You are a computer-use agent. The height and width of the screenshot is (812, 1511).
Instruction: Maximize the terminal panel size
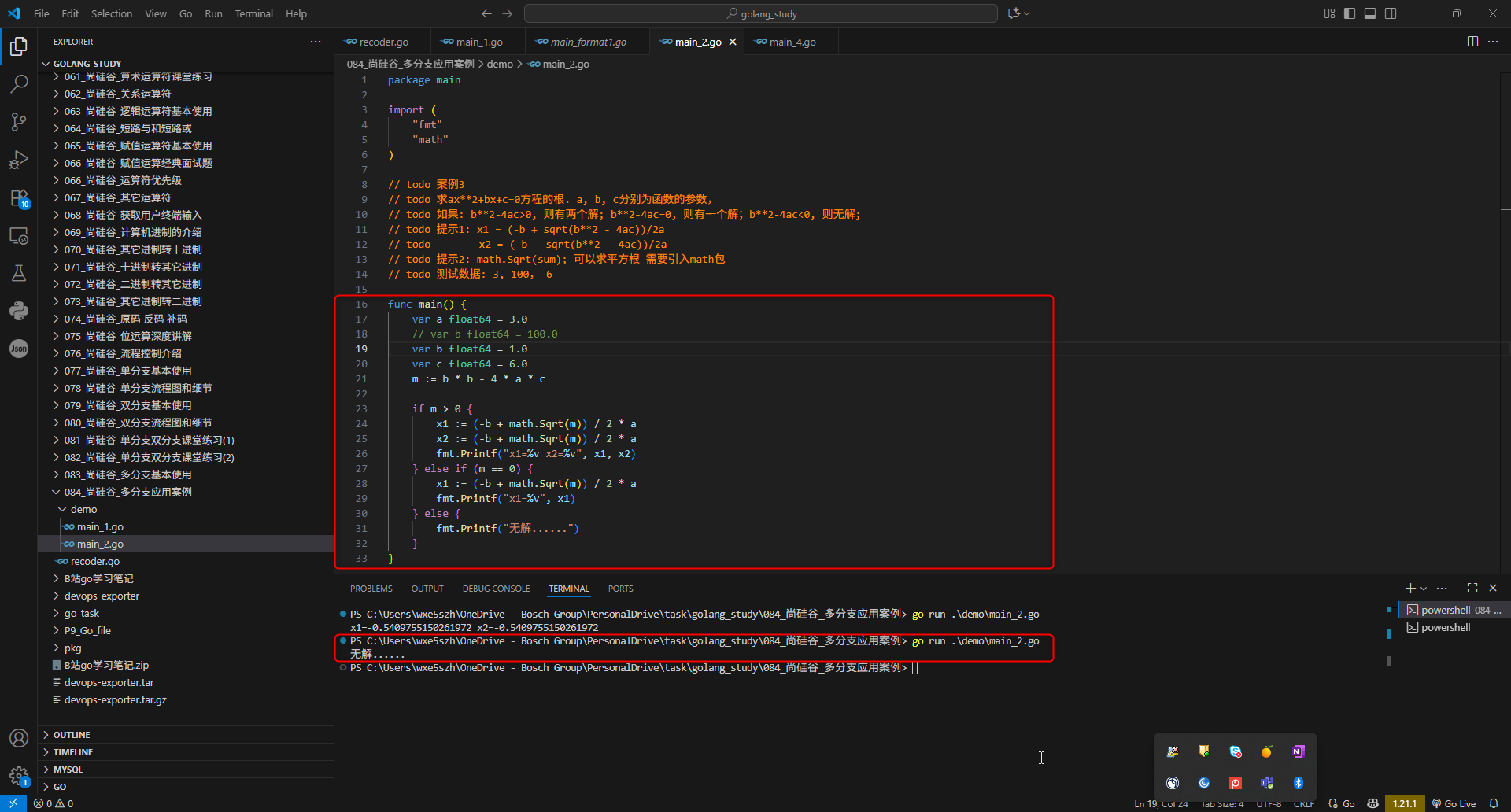(x=1472, y=588)
